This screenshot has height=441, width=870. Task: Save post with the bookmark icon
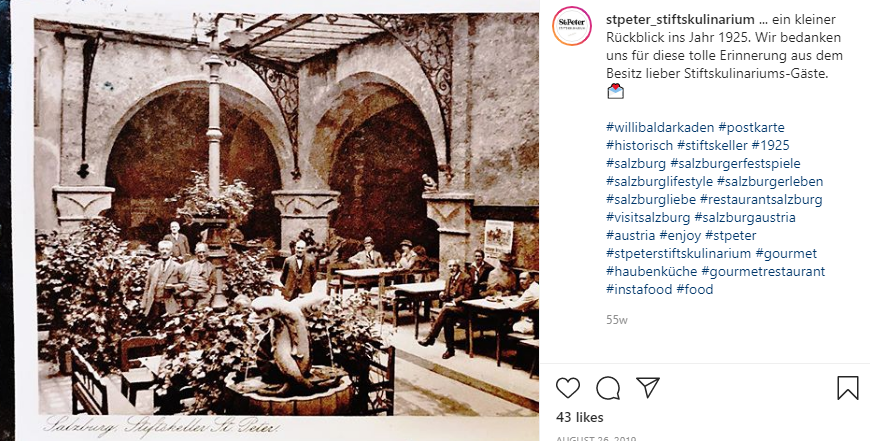847,388
